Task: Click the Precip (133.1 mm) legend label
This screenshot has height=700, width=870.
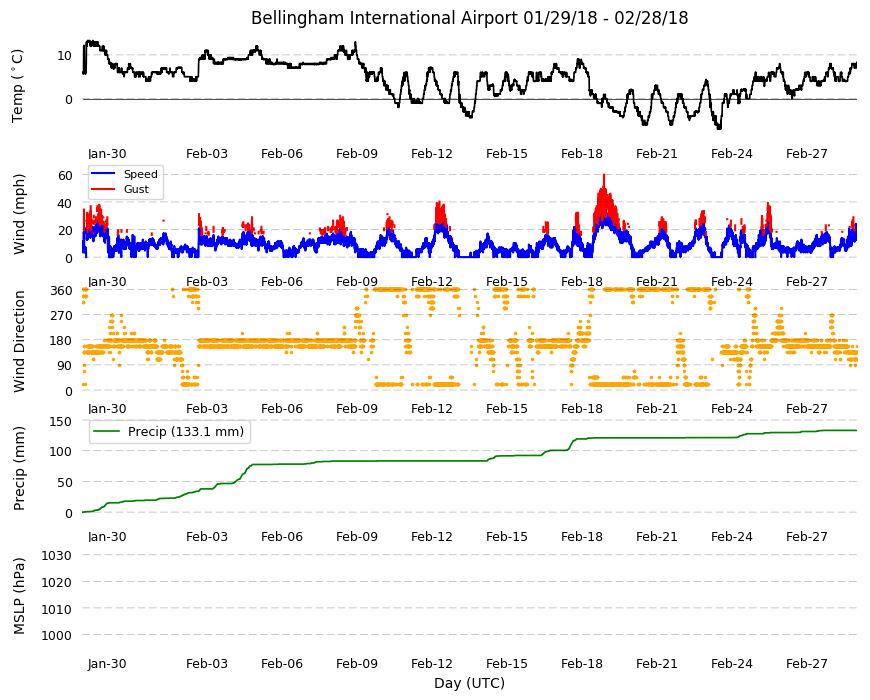Action: click(x=186, y=432)
